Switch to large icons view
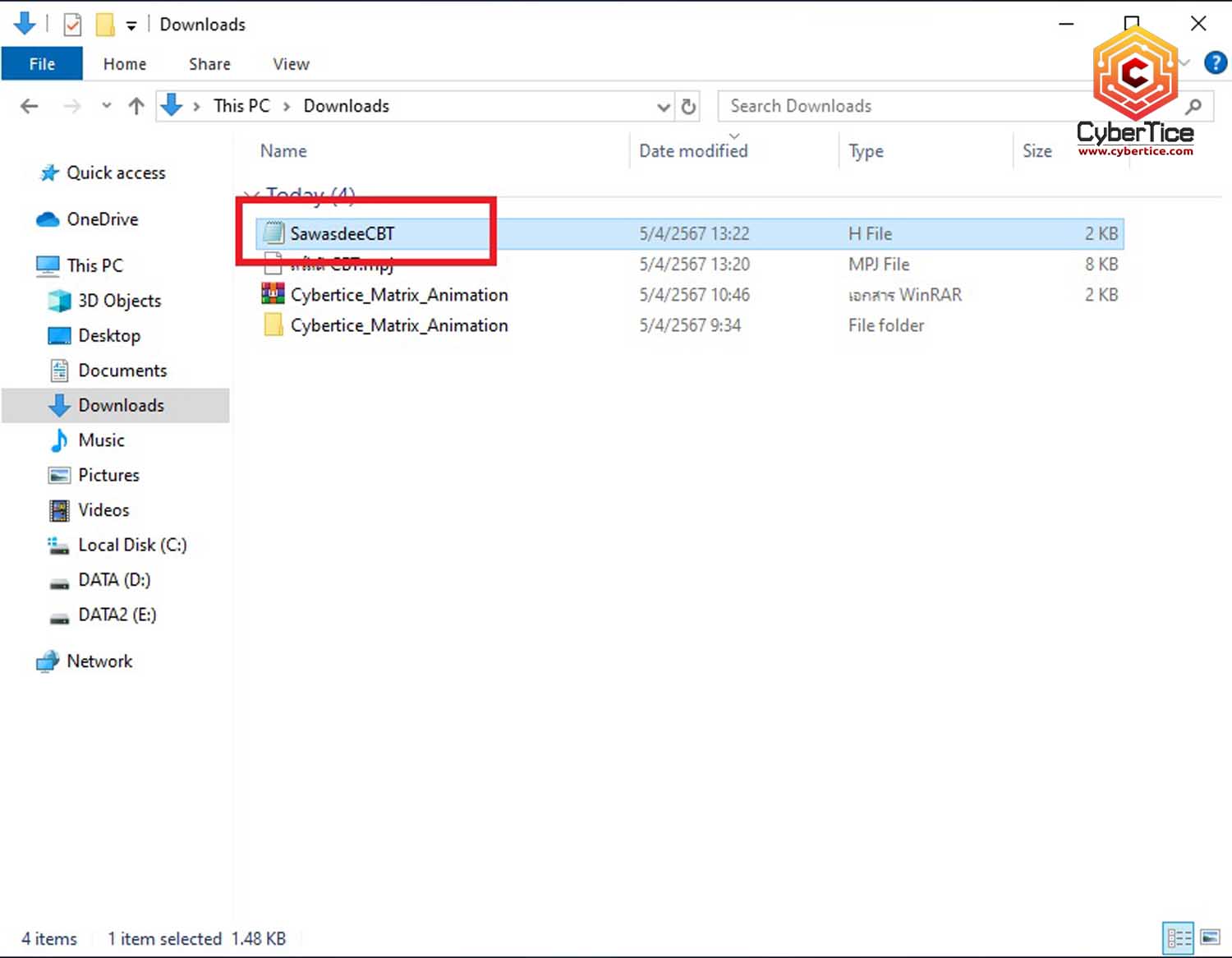Screen dimensions: 1232x958 tap(1210, 937)
